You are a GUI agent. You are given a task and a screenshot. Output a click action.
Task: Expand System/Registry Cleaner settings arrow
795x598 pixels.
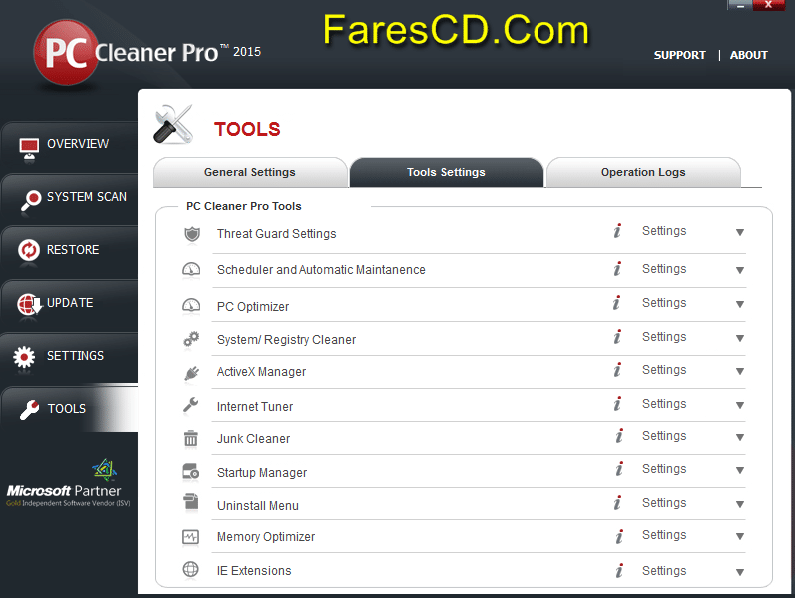point(740,338)
